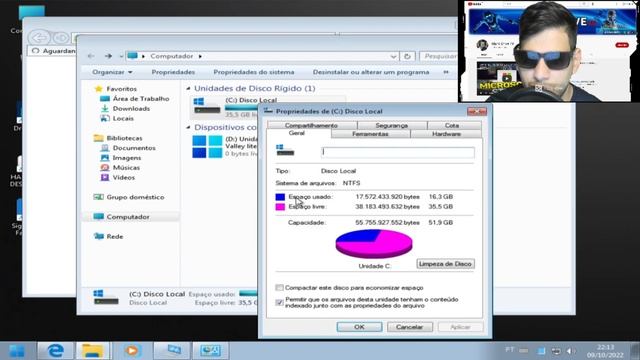Screen dimensions: 640x360
Task: Click Propriedades do sistema toolbar button
Action: coord(254,72)
